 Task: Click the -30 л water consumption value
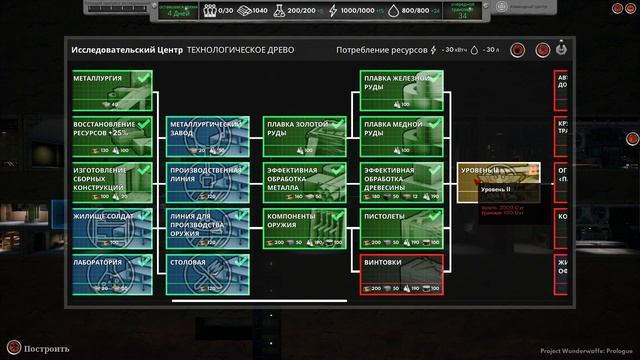[x=491, y=50]
